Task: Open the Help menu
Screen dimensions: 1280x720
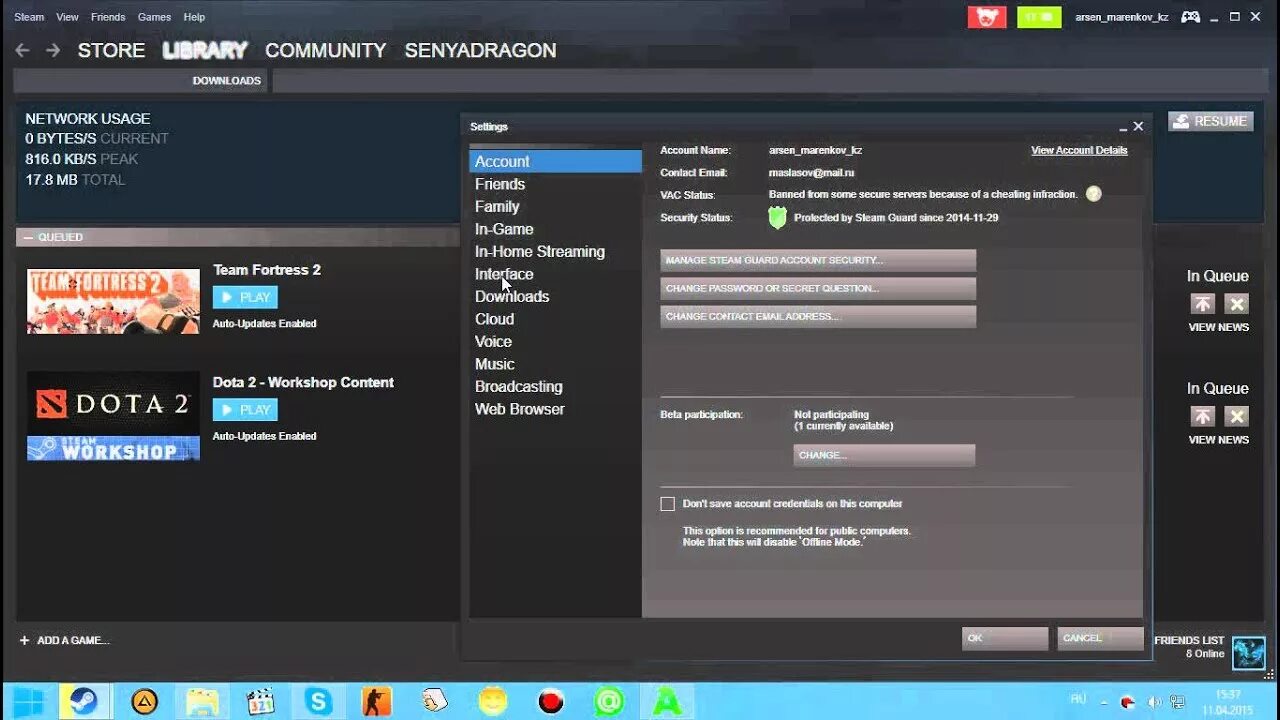Action: click(x=194, y=17)
